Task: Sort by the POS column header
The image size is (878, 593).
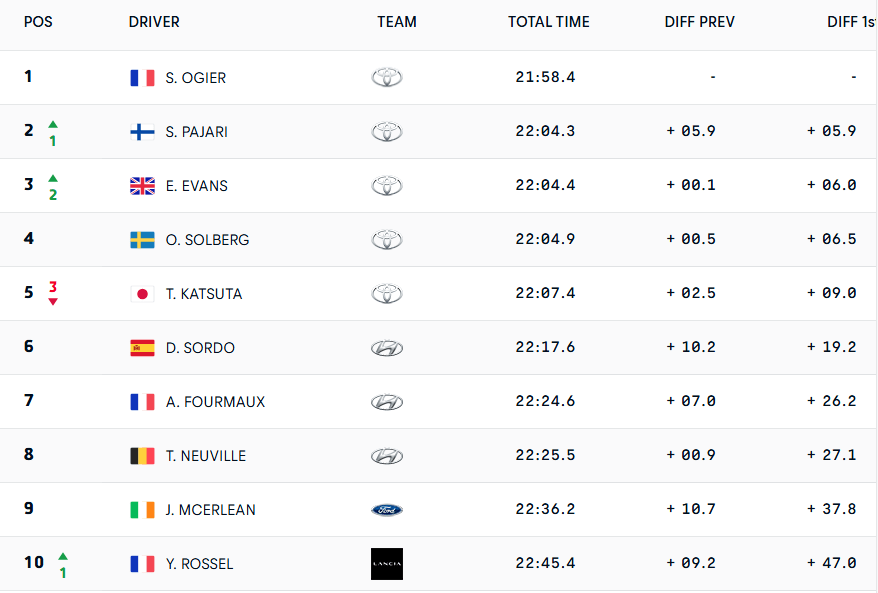Action: 38,22
